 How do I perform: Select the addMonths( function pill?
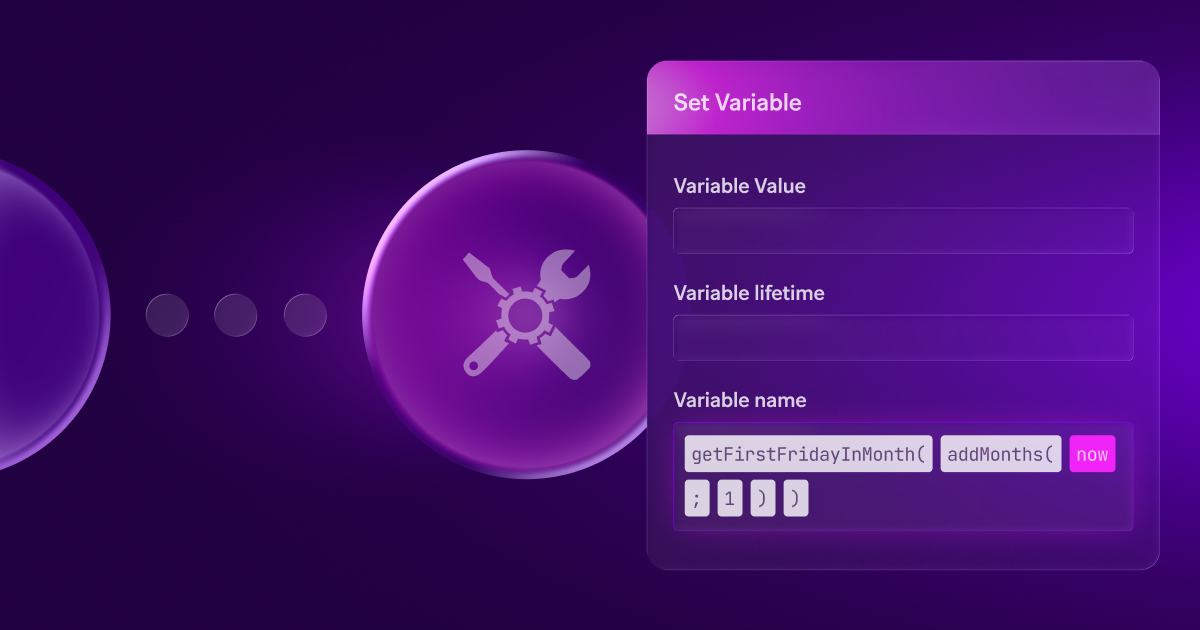coord(1000,454)
